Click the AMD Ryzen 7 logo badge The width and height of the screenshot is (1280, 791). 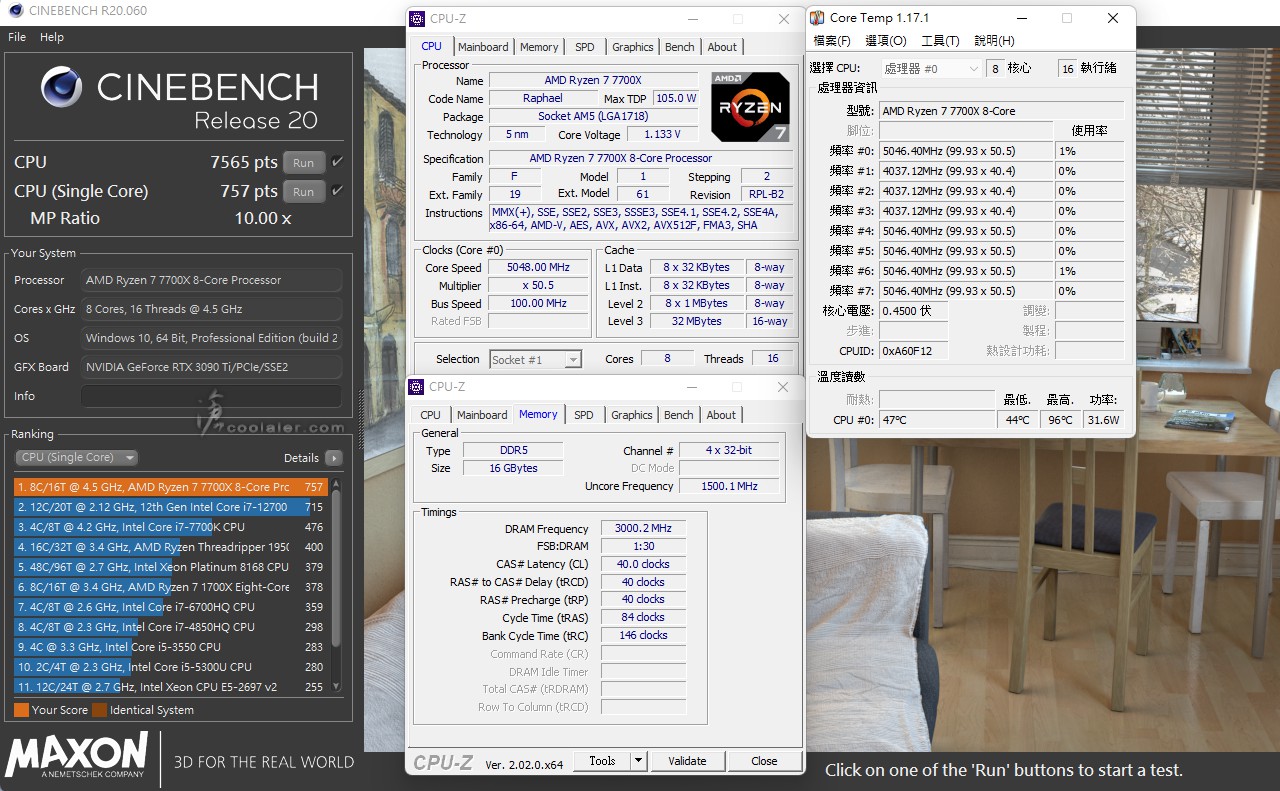[750, 106]
